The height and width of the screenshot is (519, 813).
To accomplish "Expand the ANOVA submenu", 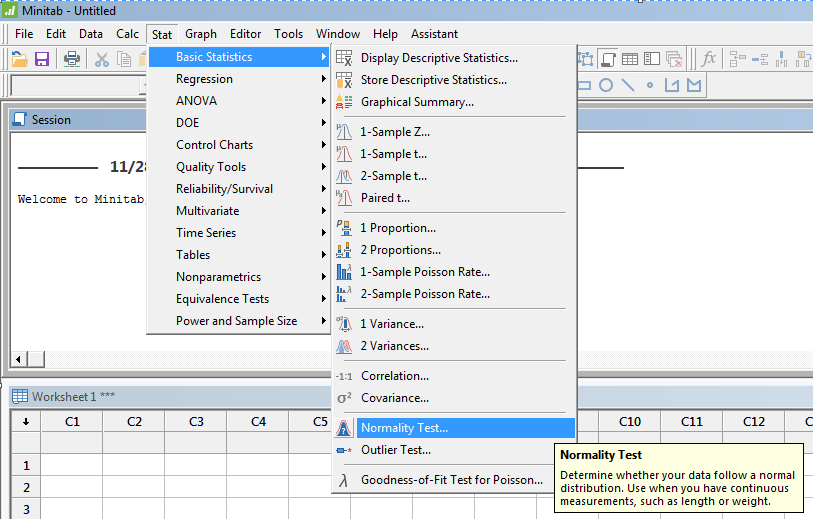I will point(239,101).
